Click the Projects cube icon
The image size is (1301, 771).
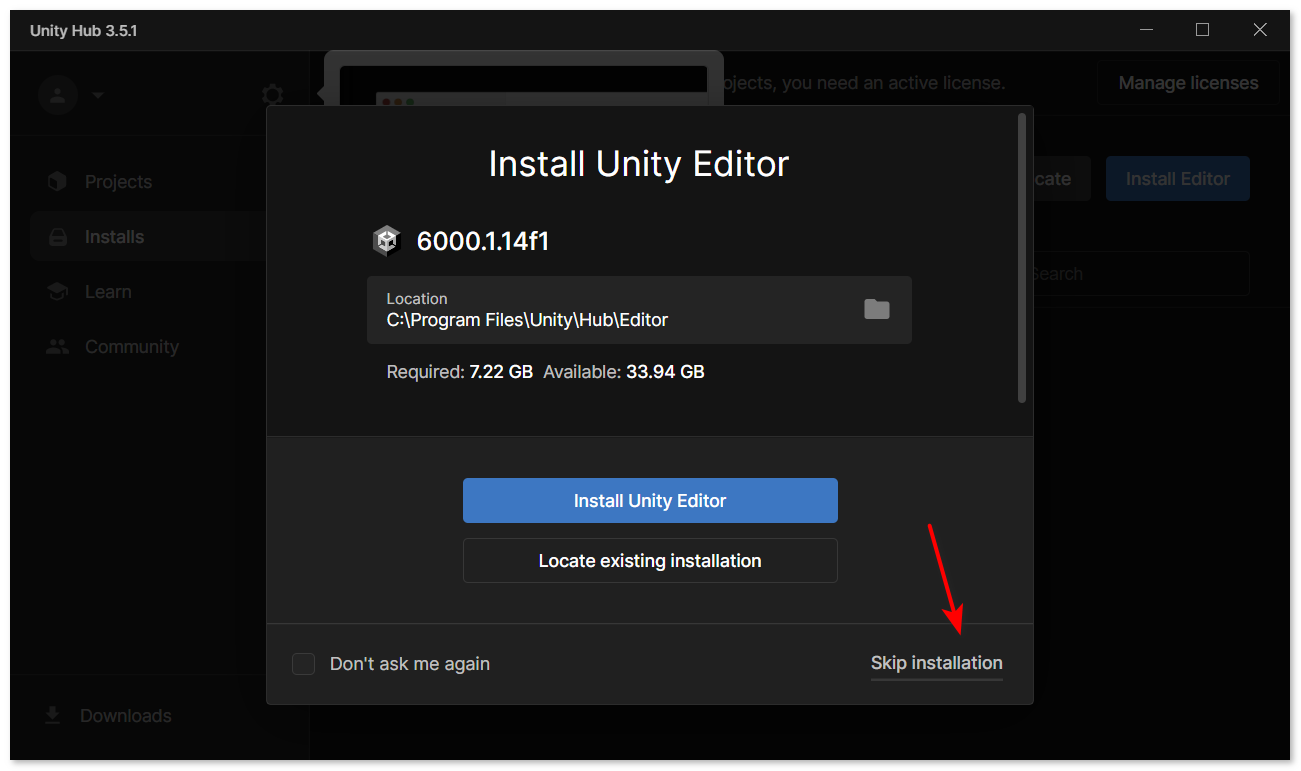tap(58, 181)
